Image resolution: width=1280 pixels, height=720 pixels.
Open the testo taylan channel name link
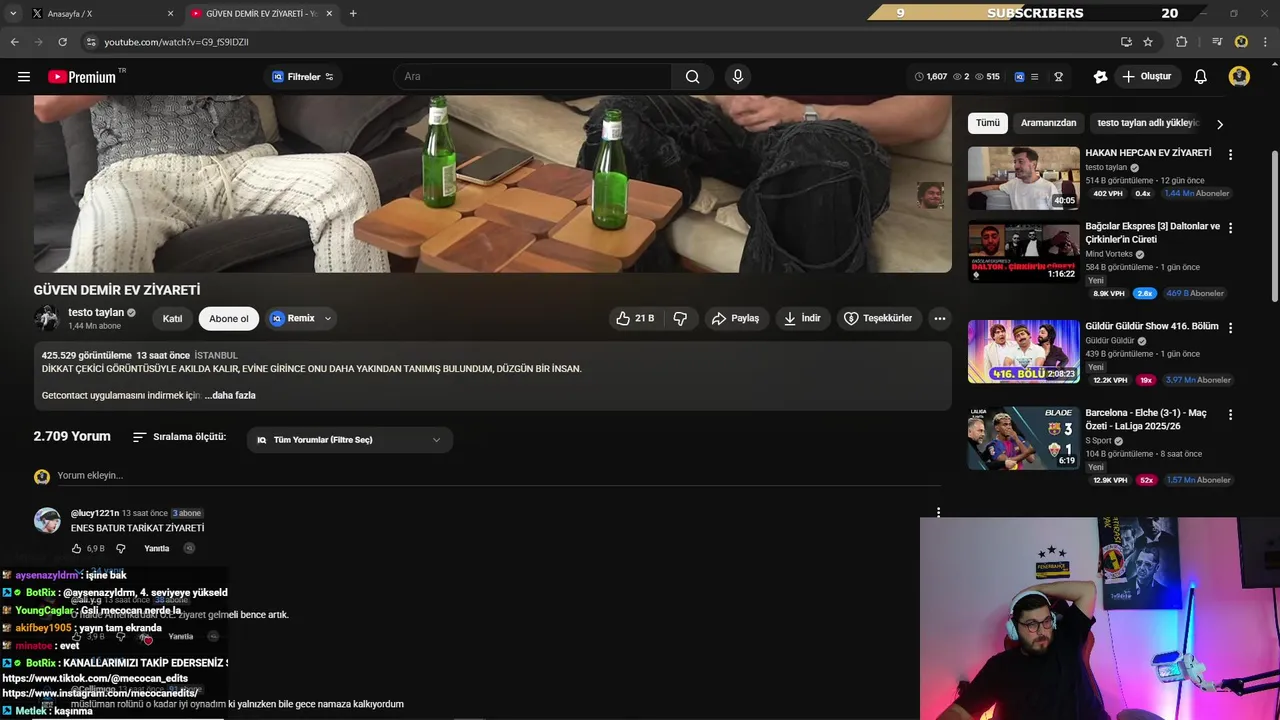click(x=96, y=312)
